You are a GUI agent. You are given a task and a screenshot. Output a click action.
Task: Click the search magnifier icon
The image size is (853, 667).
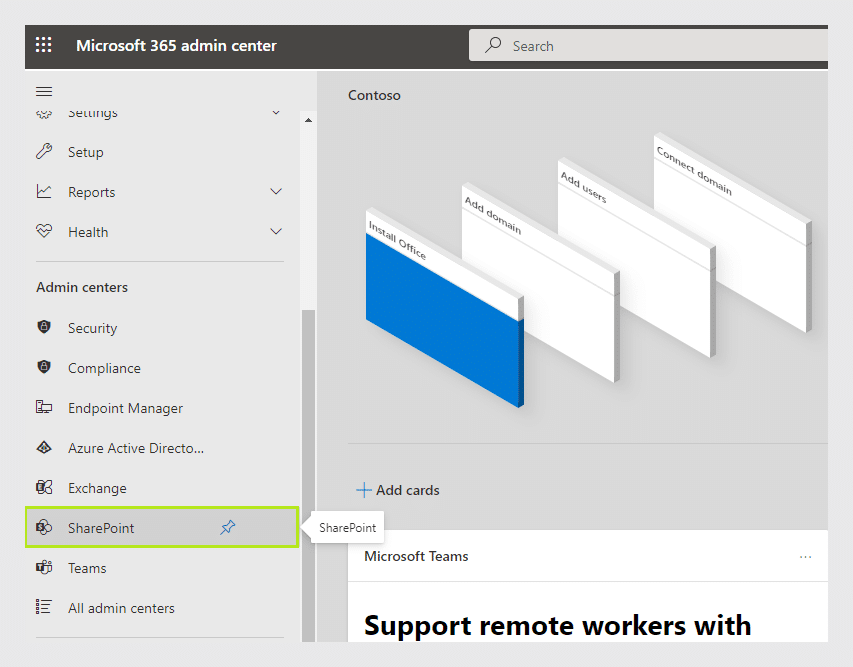493,45
